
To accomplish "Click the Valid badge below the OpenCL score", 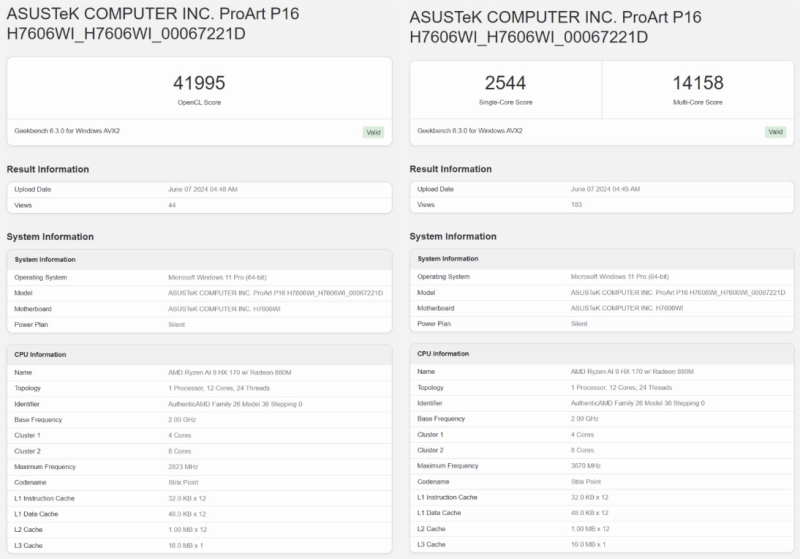I will coord(372,132).
